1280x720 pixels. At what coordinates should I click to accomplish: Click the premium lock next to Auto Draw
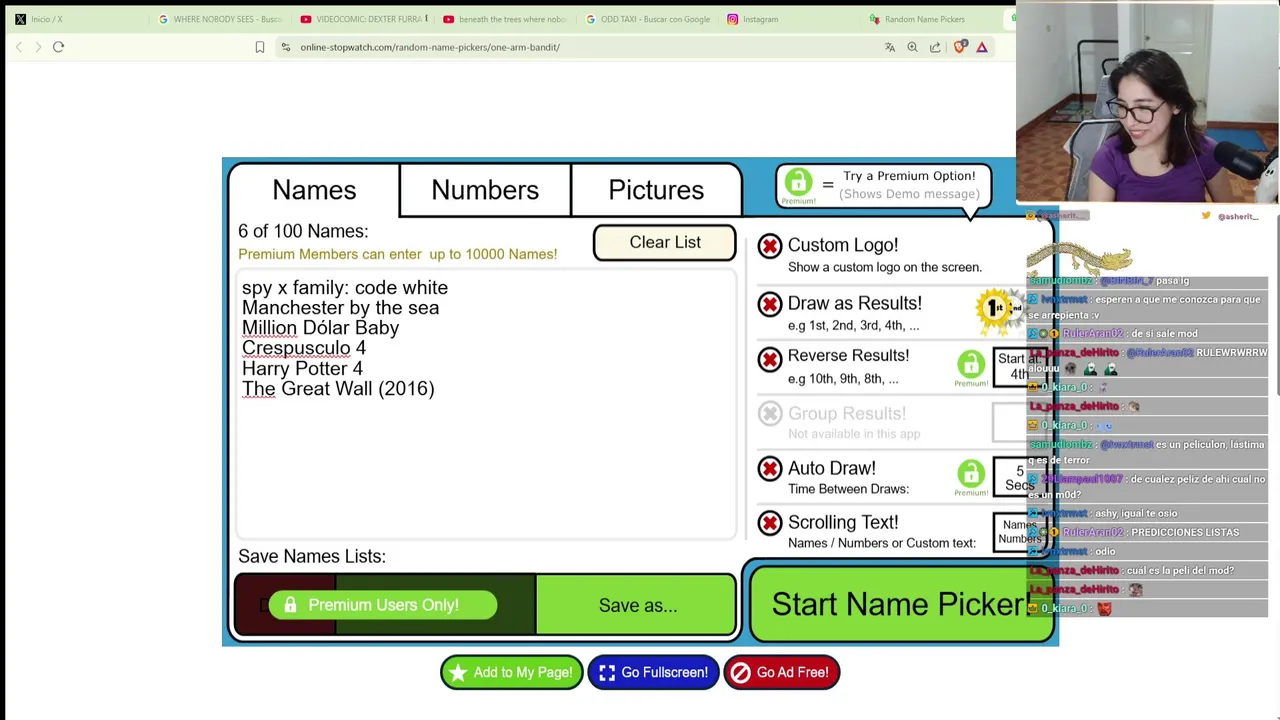[x=971, y=474]
